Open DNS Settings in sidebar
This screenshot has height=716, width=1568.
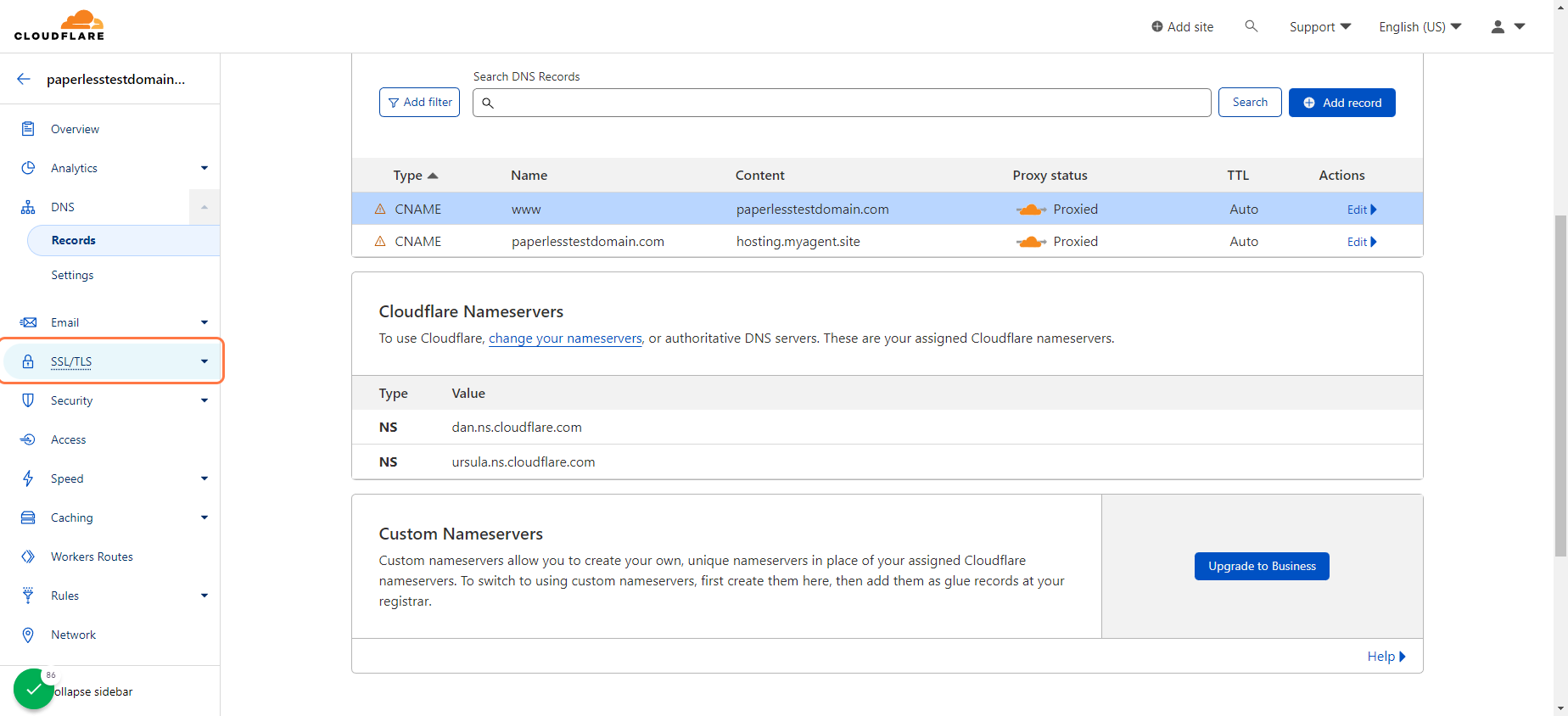[72, 275]
